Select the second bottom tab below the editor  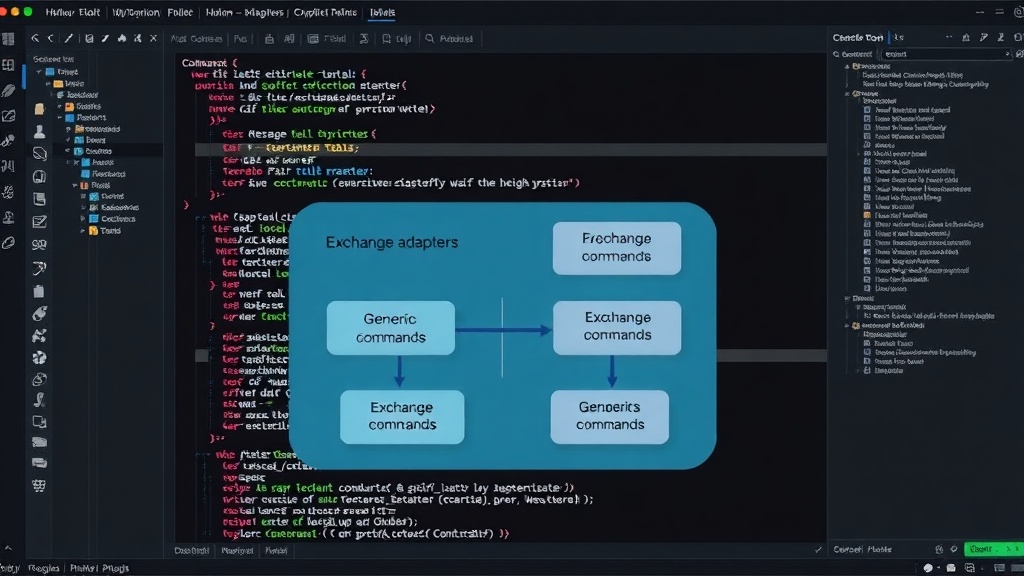click(x=237, y=551)
